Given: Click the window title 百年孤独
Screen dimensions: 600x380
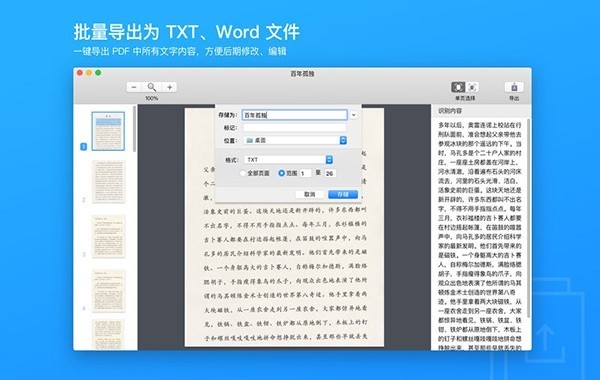Looking at the screenshot, I should (x=302, y=73).
